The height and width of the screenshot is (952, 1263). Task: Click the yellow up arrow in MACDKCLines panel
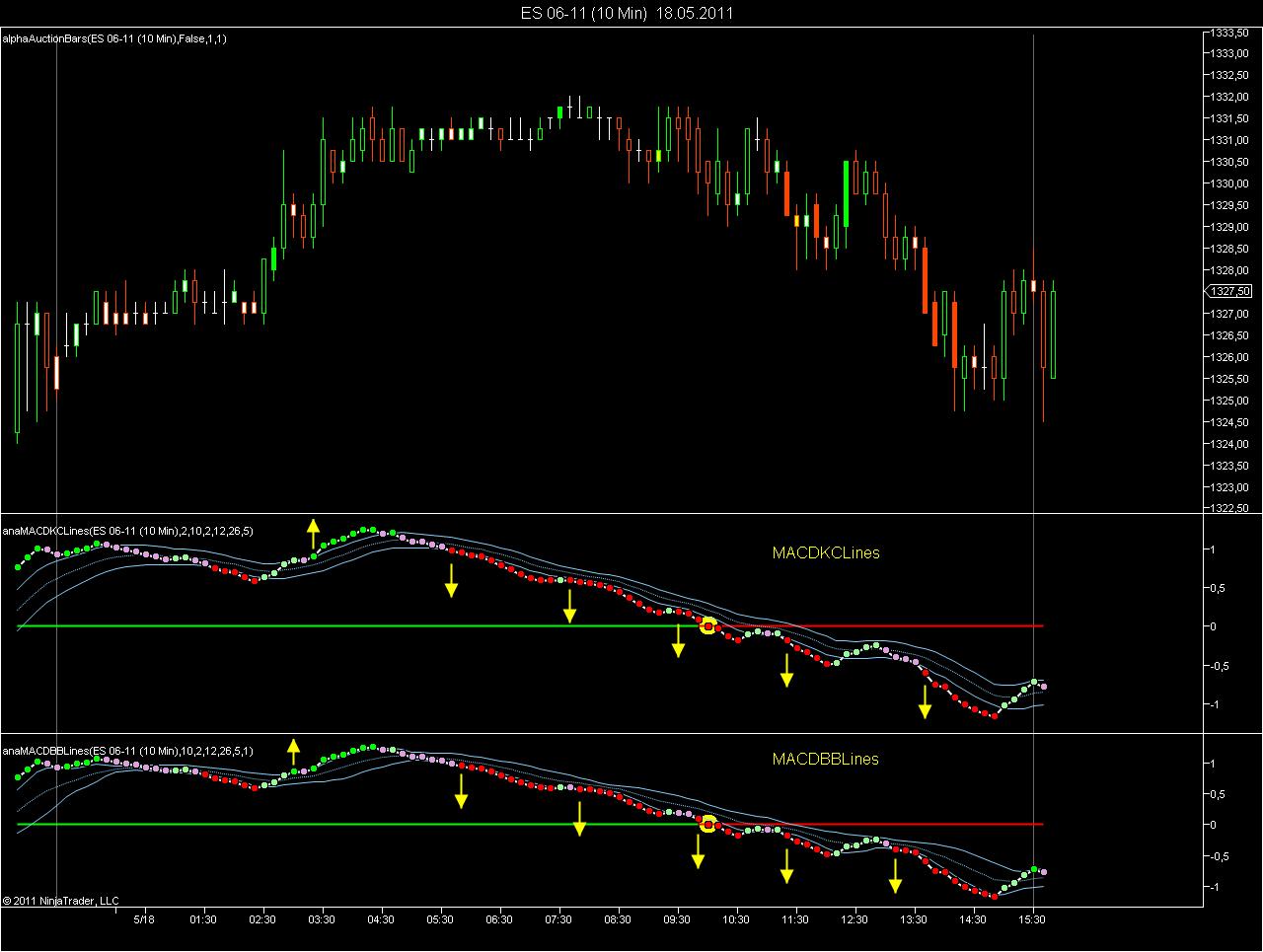313,534
